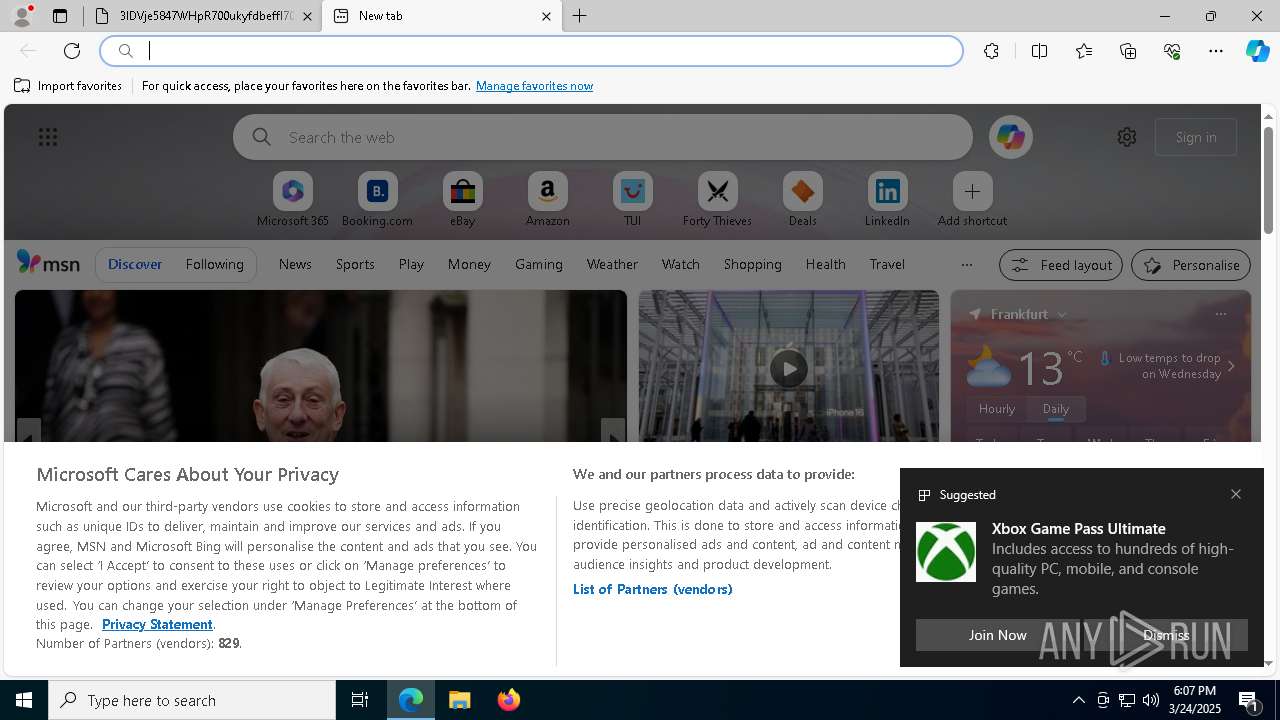This screenshot has width=1280, height=720.
Task: Click the Personalise button
Action: click(1191, 265)
